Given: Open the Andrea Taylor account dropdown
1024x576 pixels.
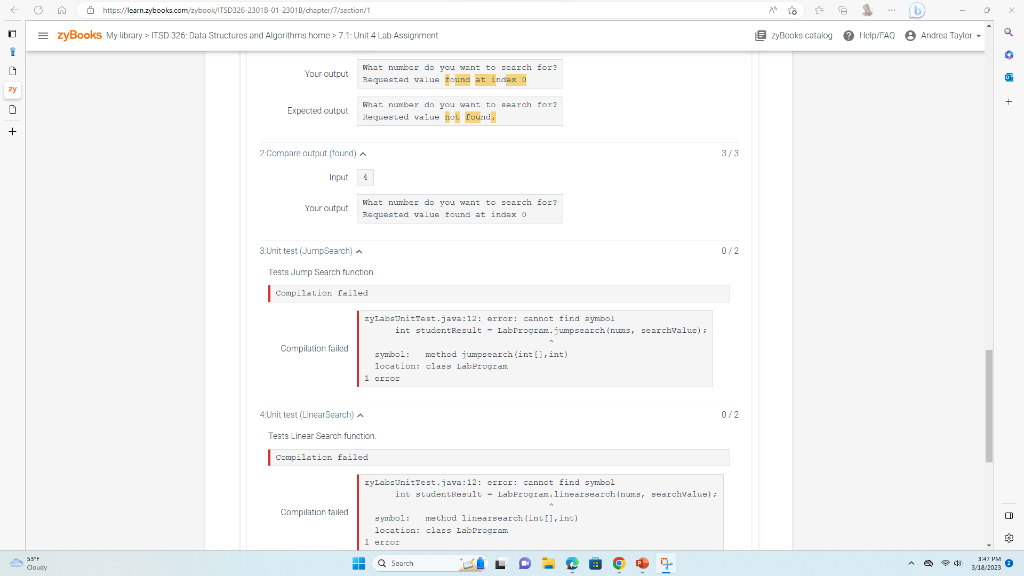Looking at the screenshot, I should pyautogui.click(x=948, y=35).
